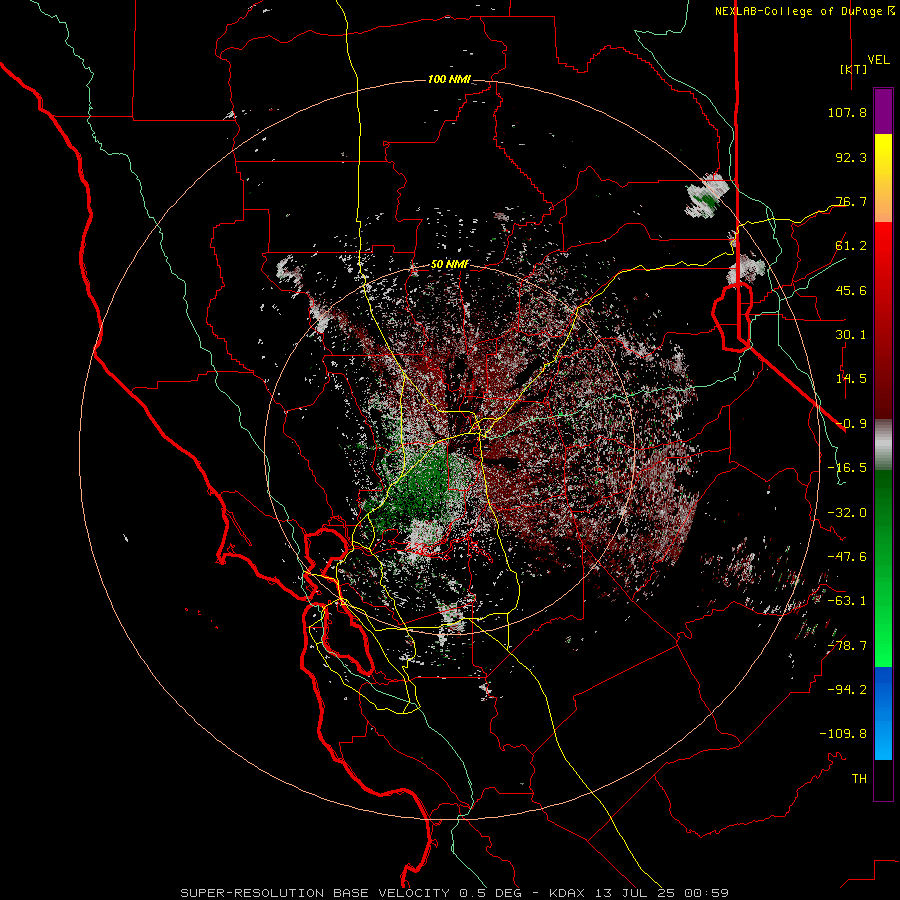Pick the red segment of the velocity color bar
Screen dimensions: 900x900
point(883,320)
